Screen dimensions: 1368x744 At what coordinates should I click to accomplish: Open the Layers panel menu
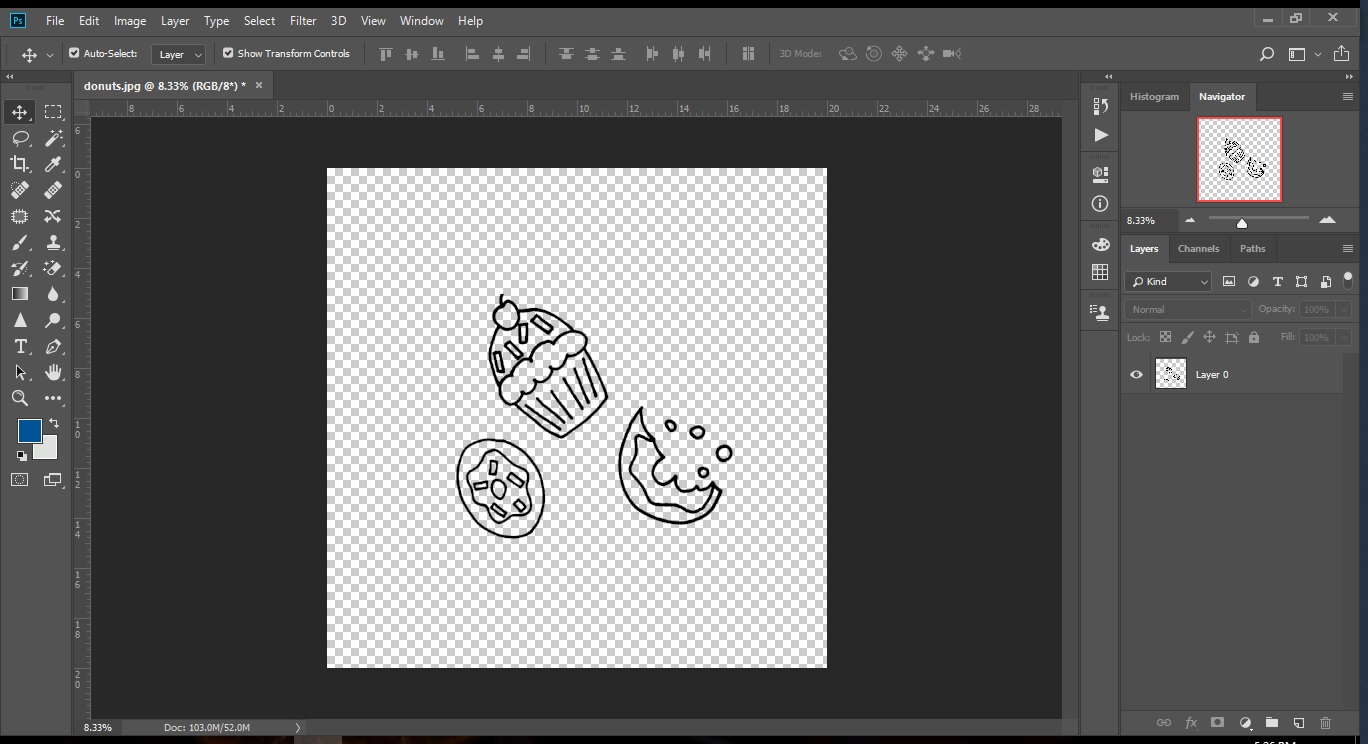point(1348,249)
